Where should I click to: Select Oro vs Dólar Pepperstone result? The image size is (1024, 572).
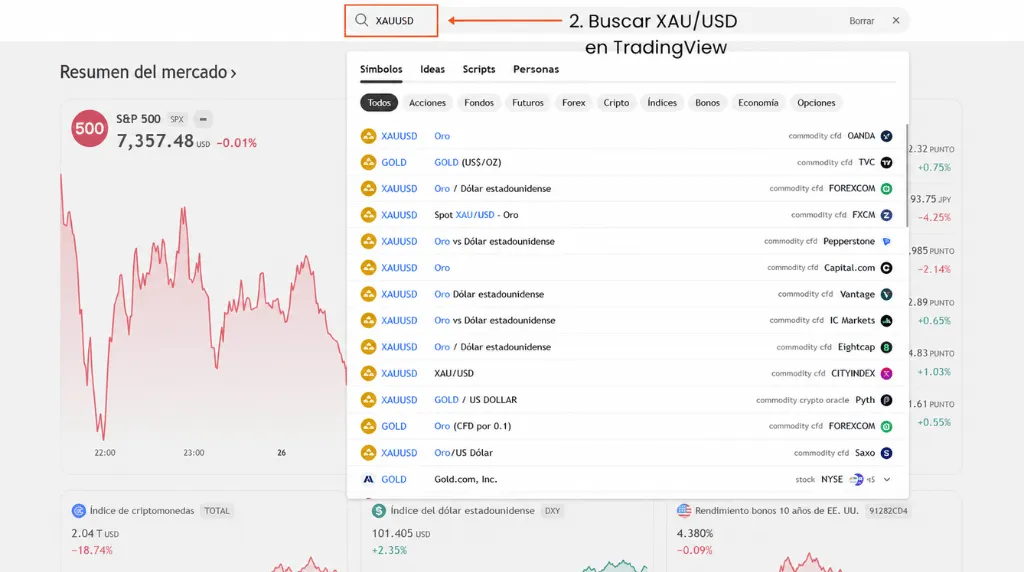pos(627,241)
